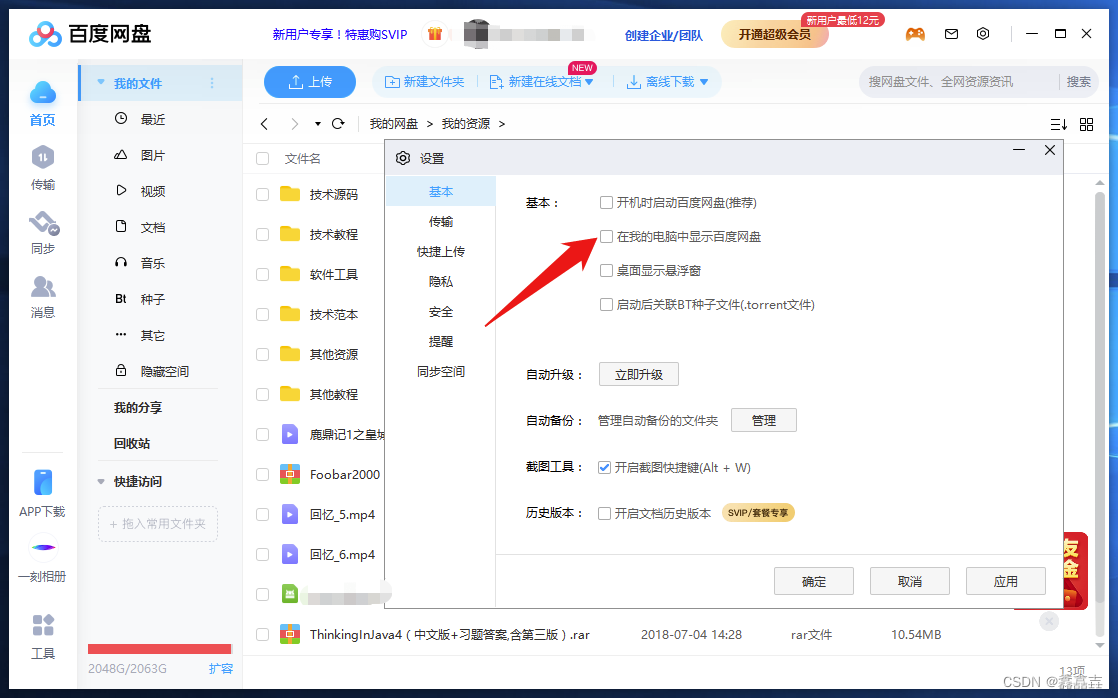Image resolution: width=1118 pixels, height=698 pixels.
Task: Switch to the 快捷上传 settings tab
Action: [x=441, y=252]
